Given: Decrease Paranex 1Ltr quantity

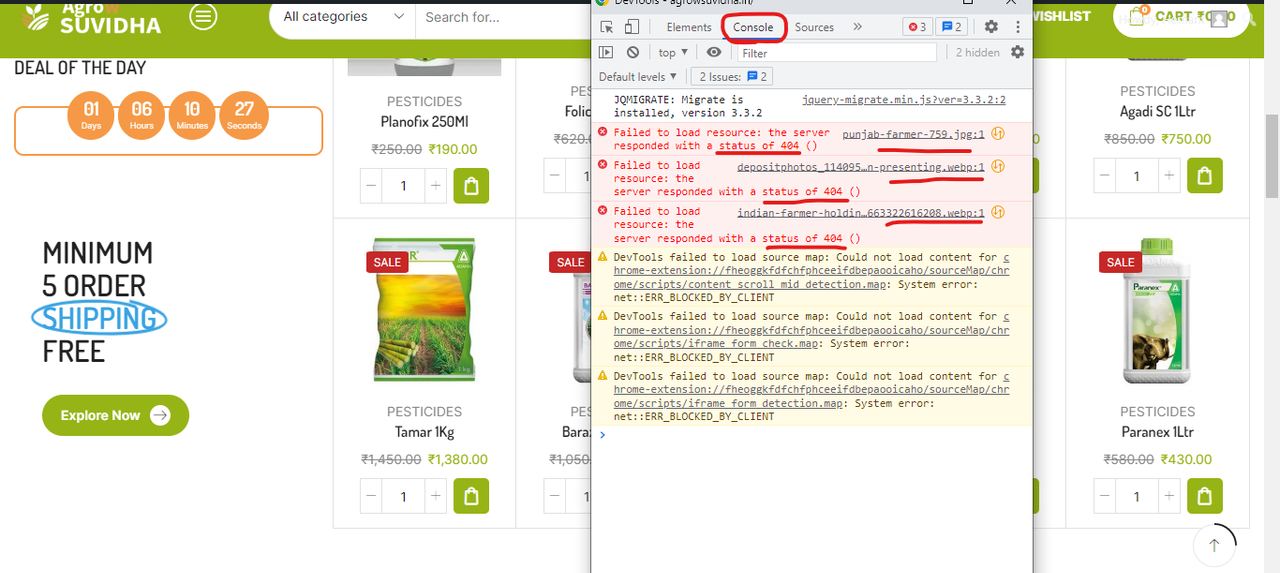Looking at the screenshot, I should pos(1105,496).
